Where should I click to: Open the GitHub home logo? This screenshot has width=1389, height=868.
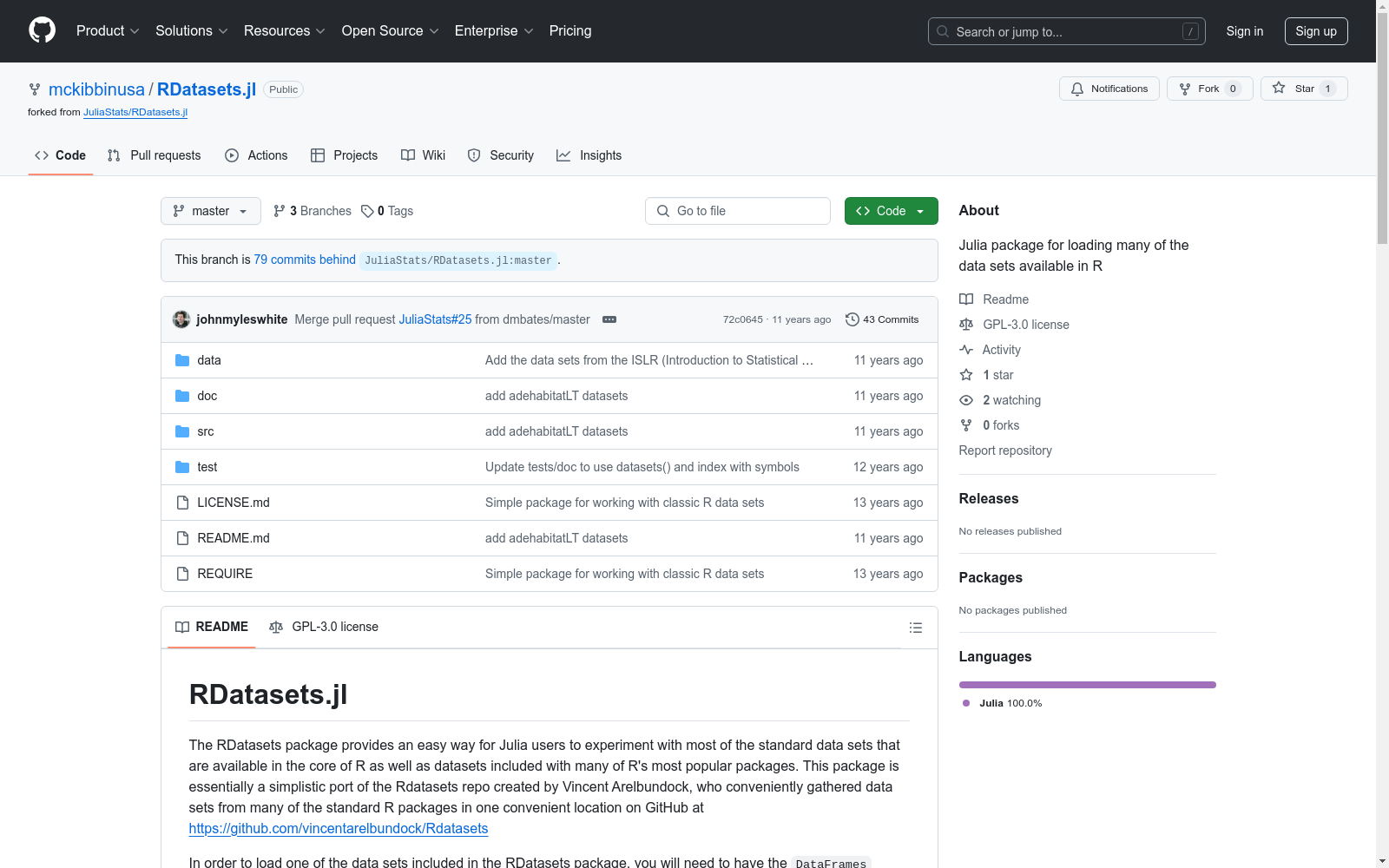coord(42,30)
